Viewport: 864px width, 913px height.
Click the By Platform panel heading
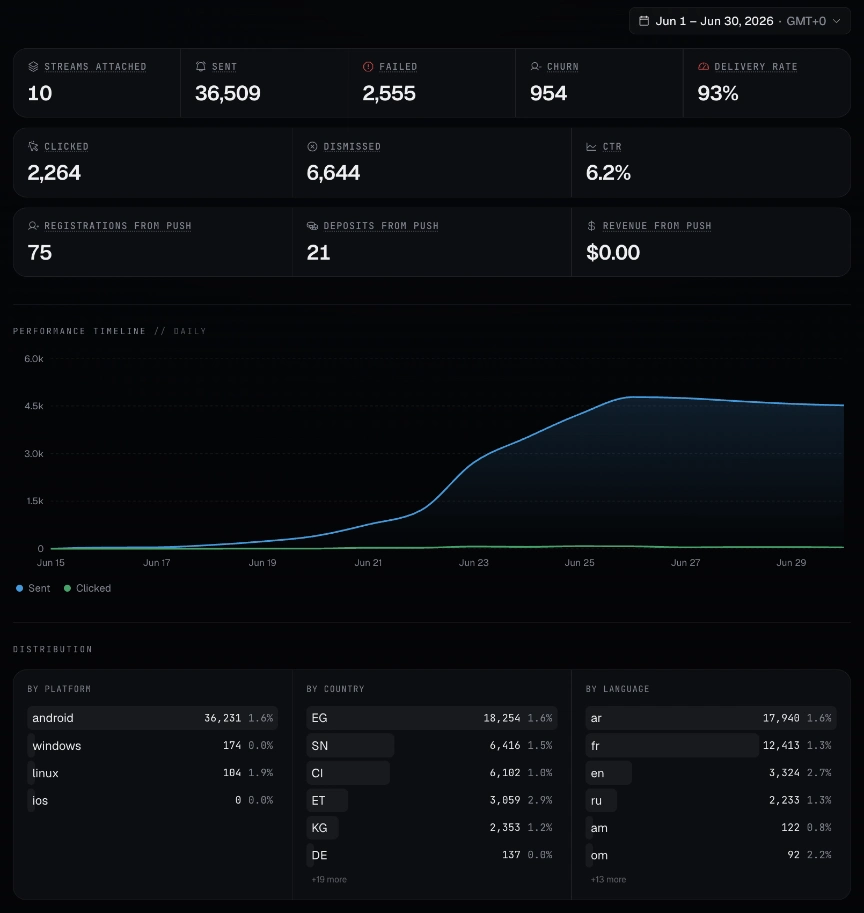(59, 689)
